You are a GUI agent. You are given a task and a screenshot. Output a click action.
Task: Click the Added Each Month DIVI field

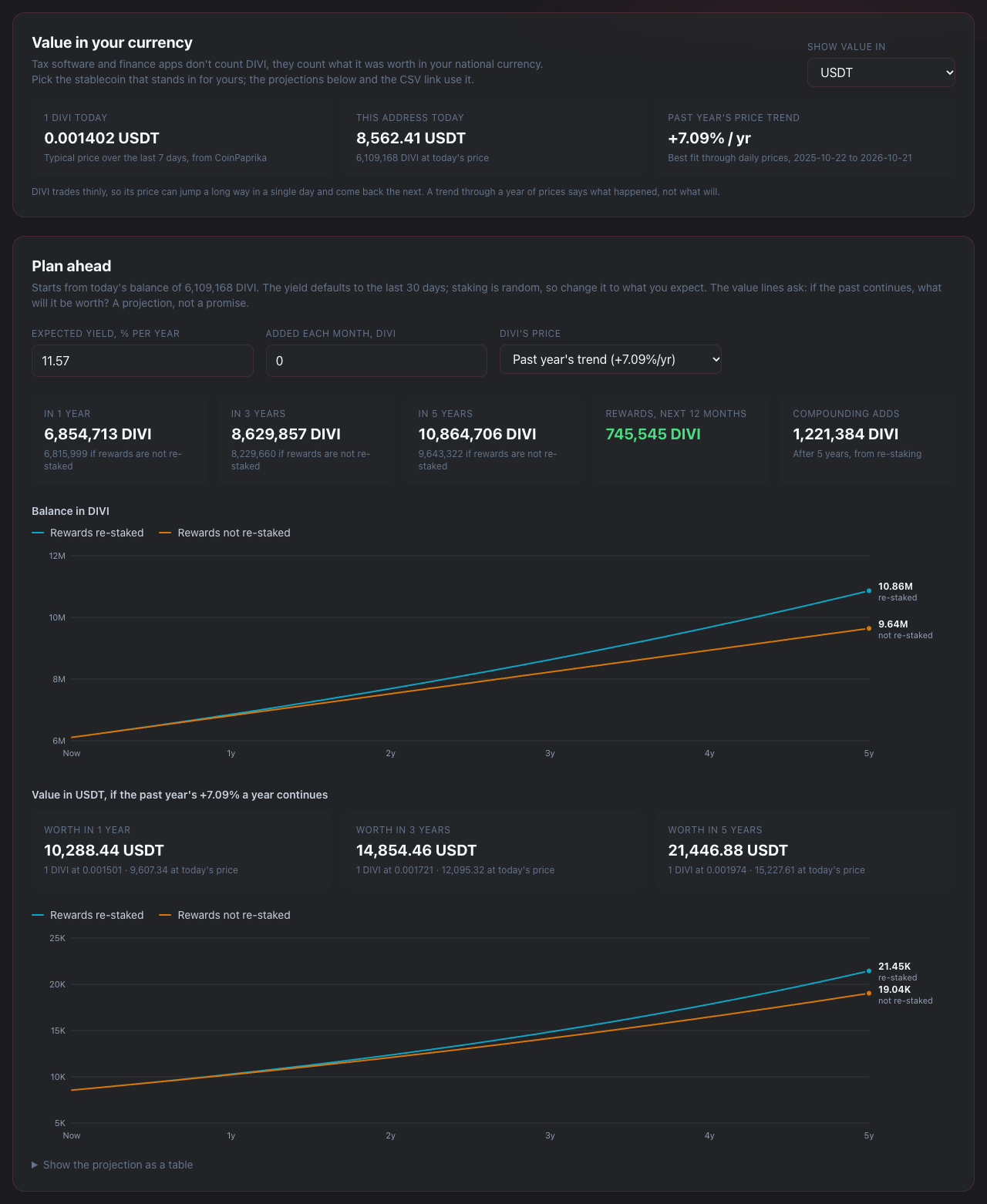point(376,361)
